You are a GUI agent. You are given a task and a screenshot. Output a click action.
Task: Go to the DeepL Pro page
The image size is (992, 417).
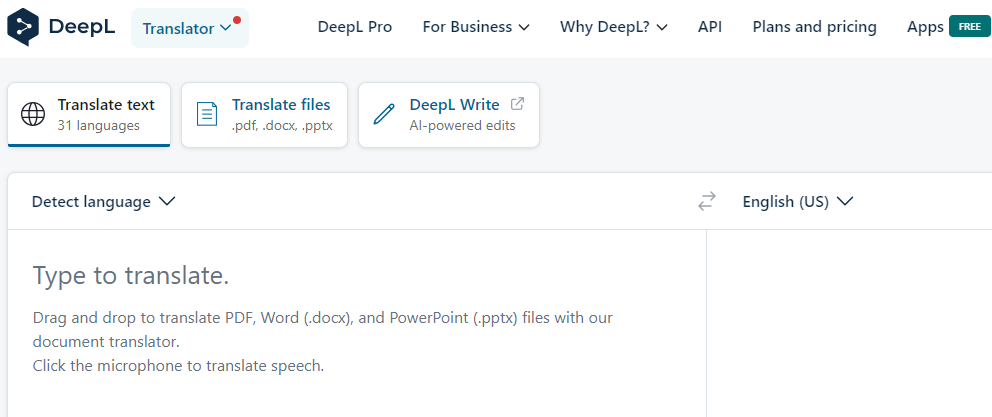point(355,27)
